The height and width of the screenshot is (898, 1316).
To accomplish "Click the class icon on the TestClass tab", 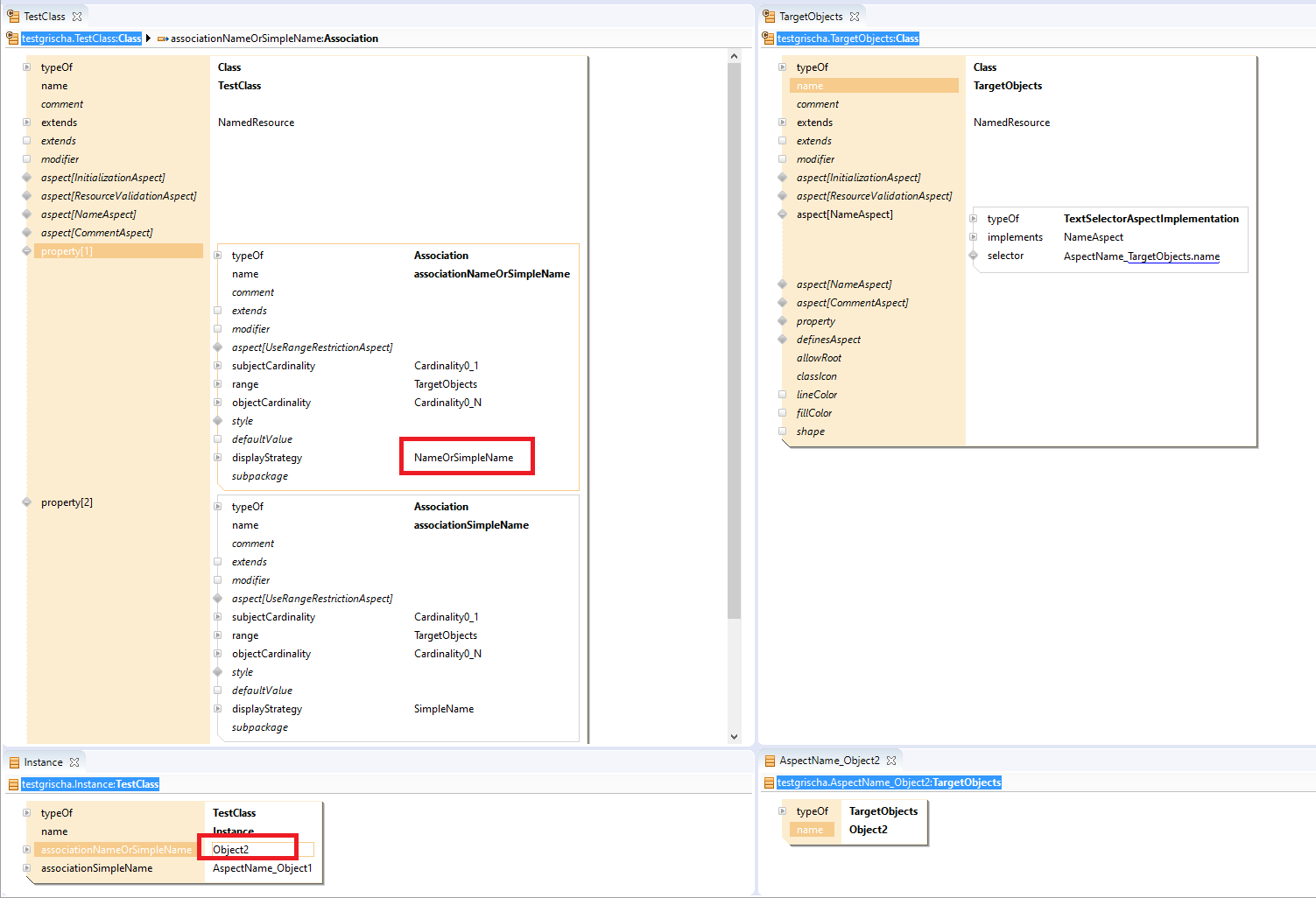I will click(x=13, y=17).
